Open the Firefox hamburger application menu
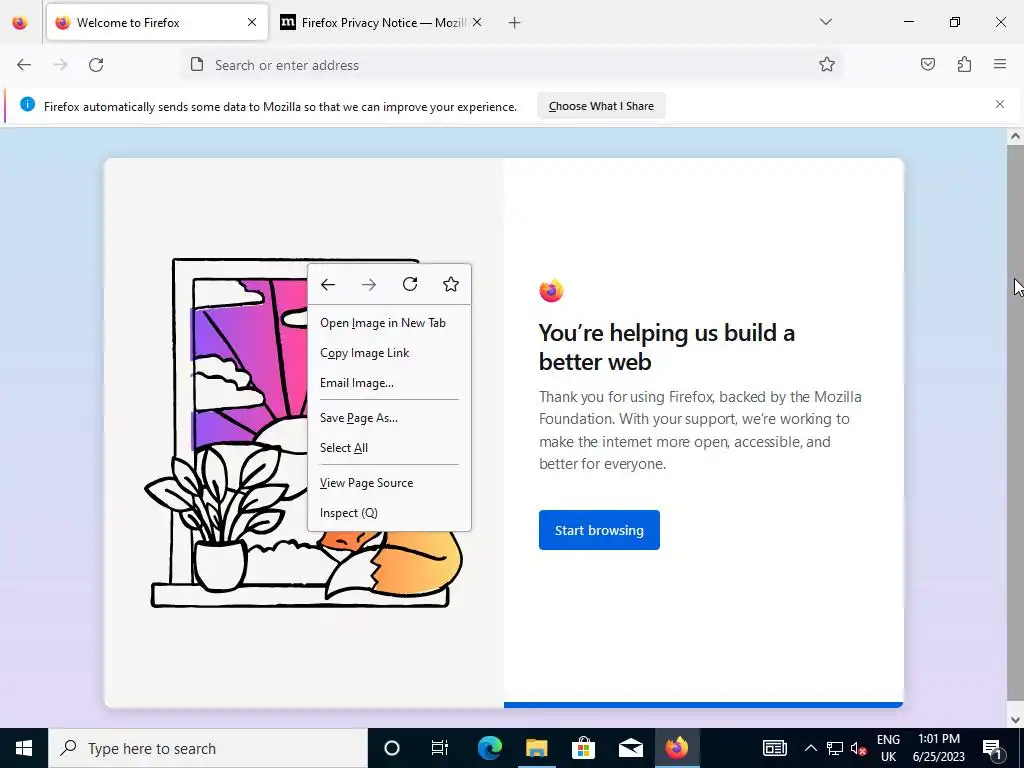The image size is (1024, 768). (x=1000, y=64)
